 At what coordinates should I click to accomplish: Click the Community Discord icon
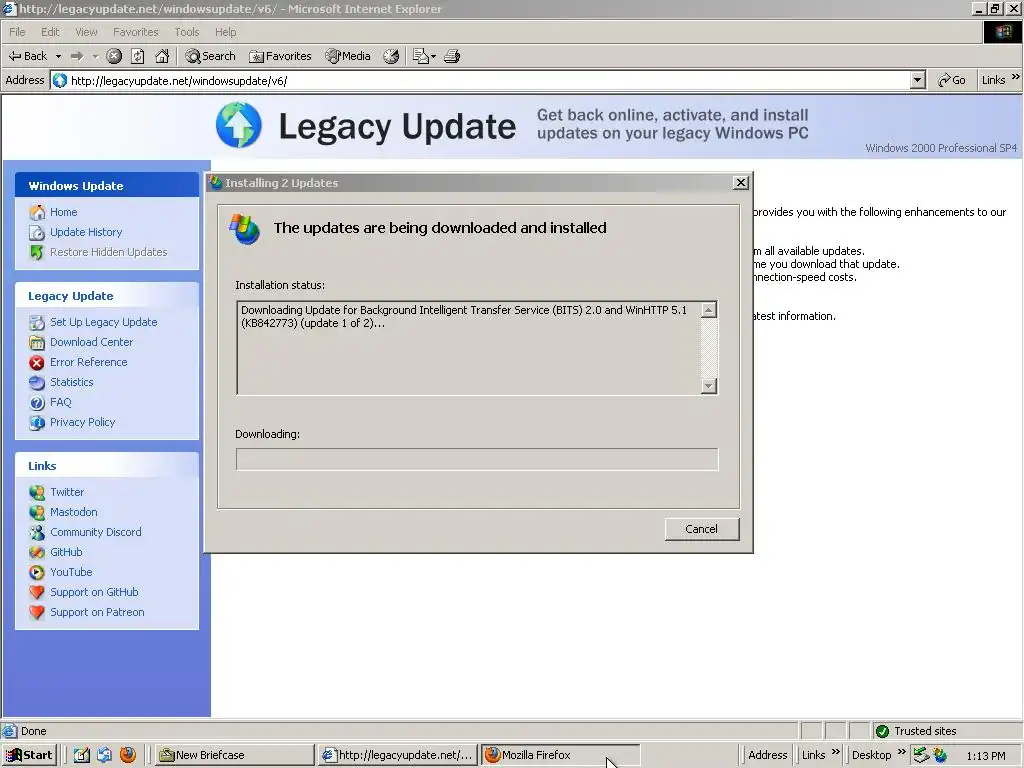(x=37, y=532)
